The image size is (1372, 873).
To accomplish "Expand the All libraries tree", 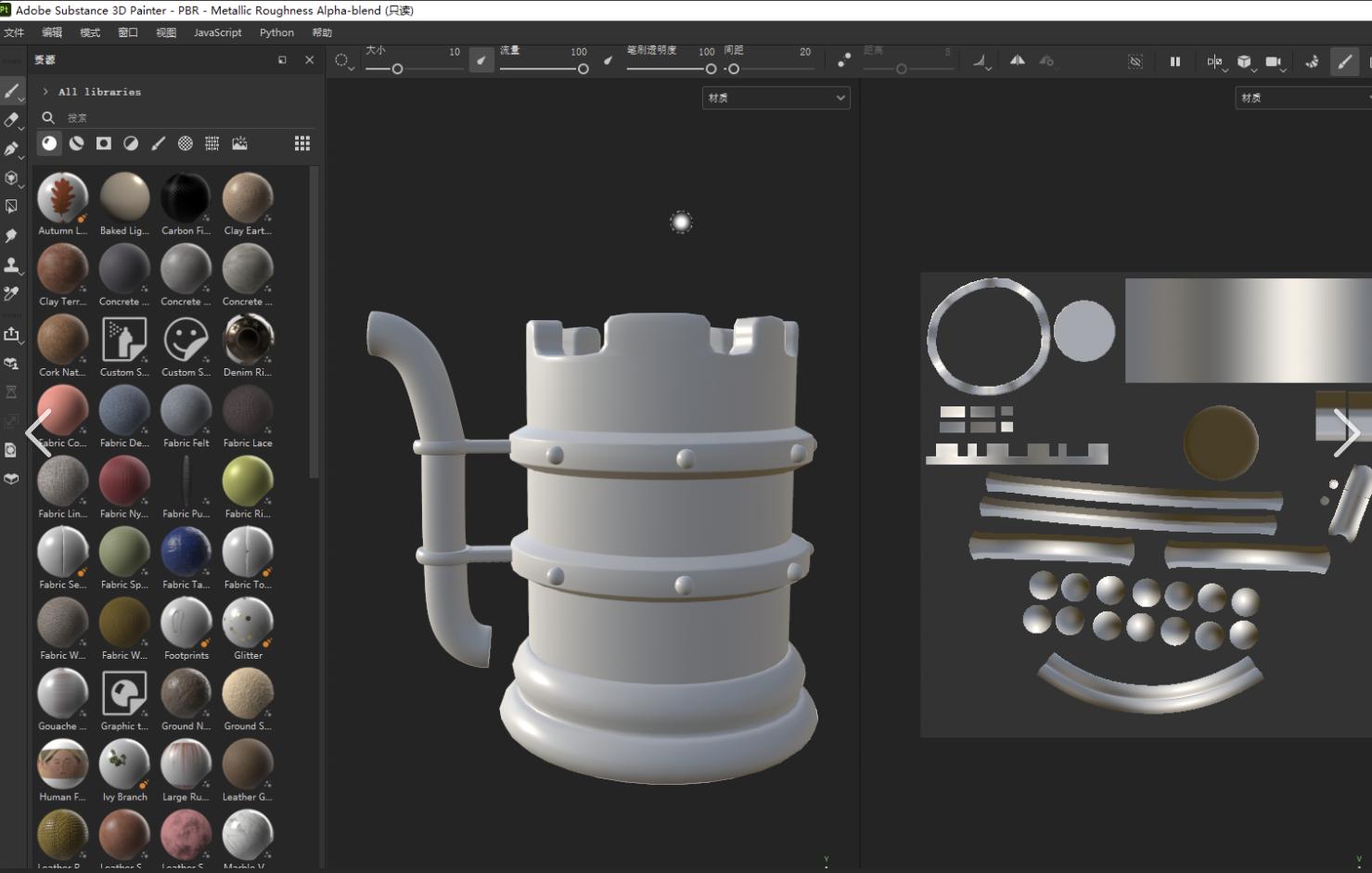I will [45, 92].
